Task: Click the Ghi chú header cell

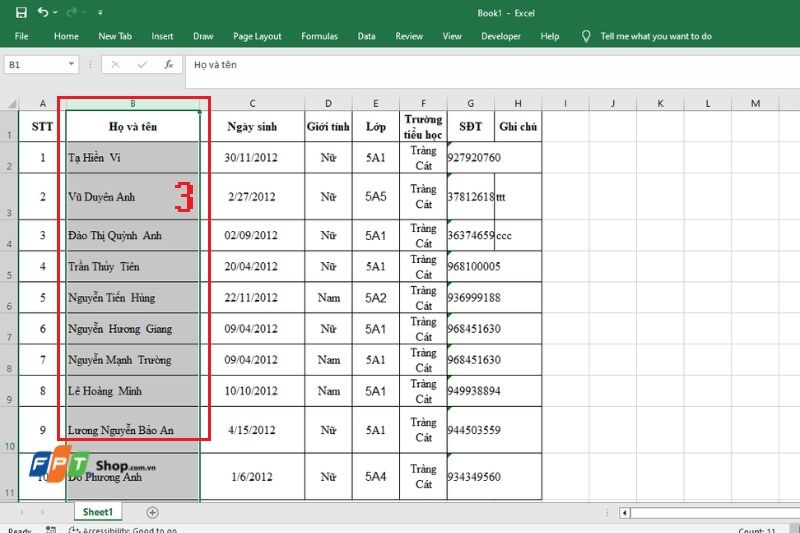Action: pos(518,126)
